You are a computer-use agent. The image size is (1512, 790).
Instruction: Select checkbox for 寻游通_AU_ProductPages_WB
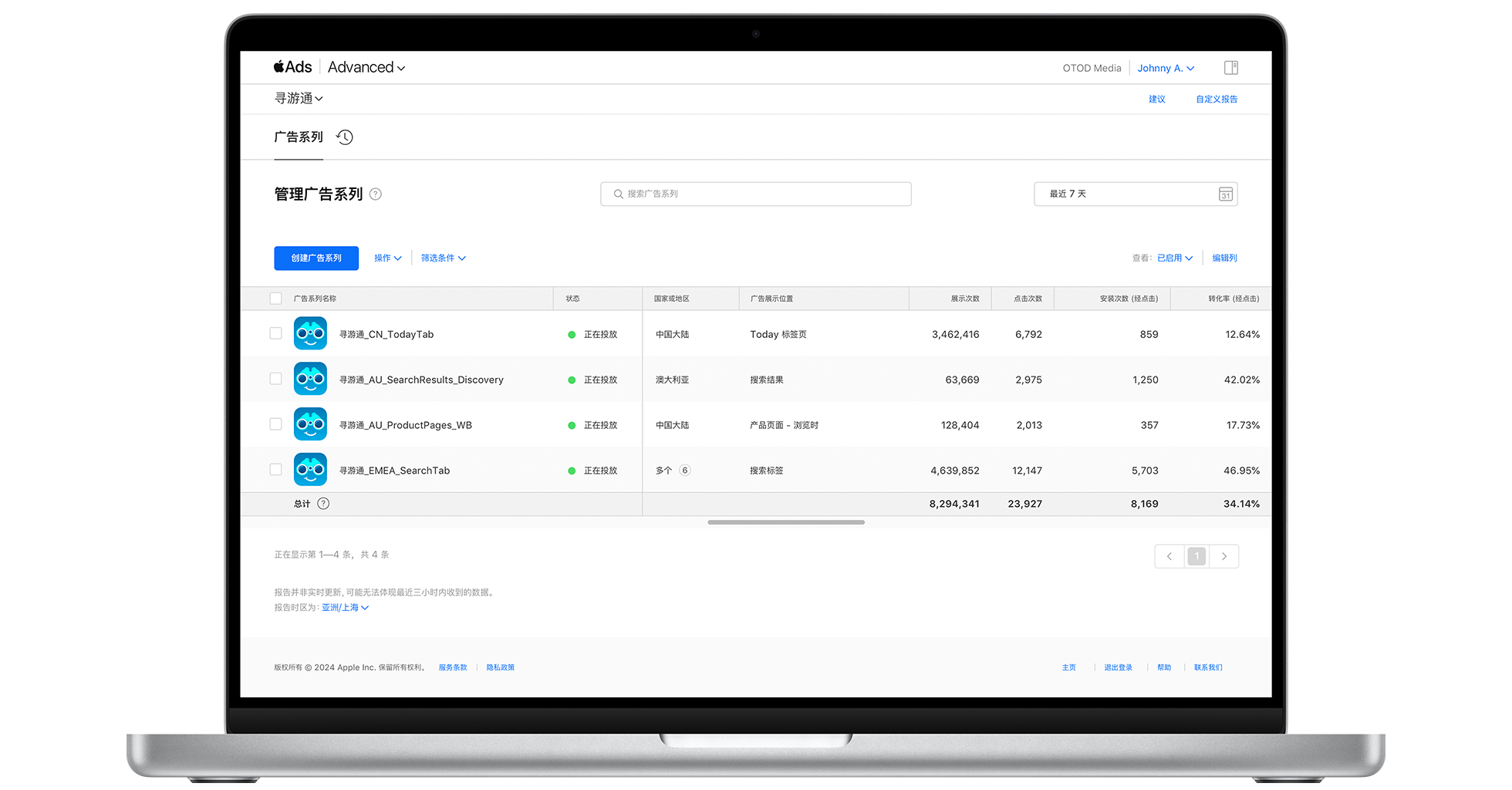pos(275,424)
